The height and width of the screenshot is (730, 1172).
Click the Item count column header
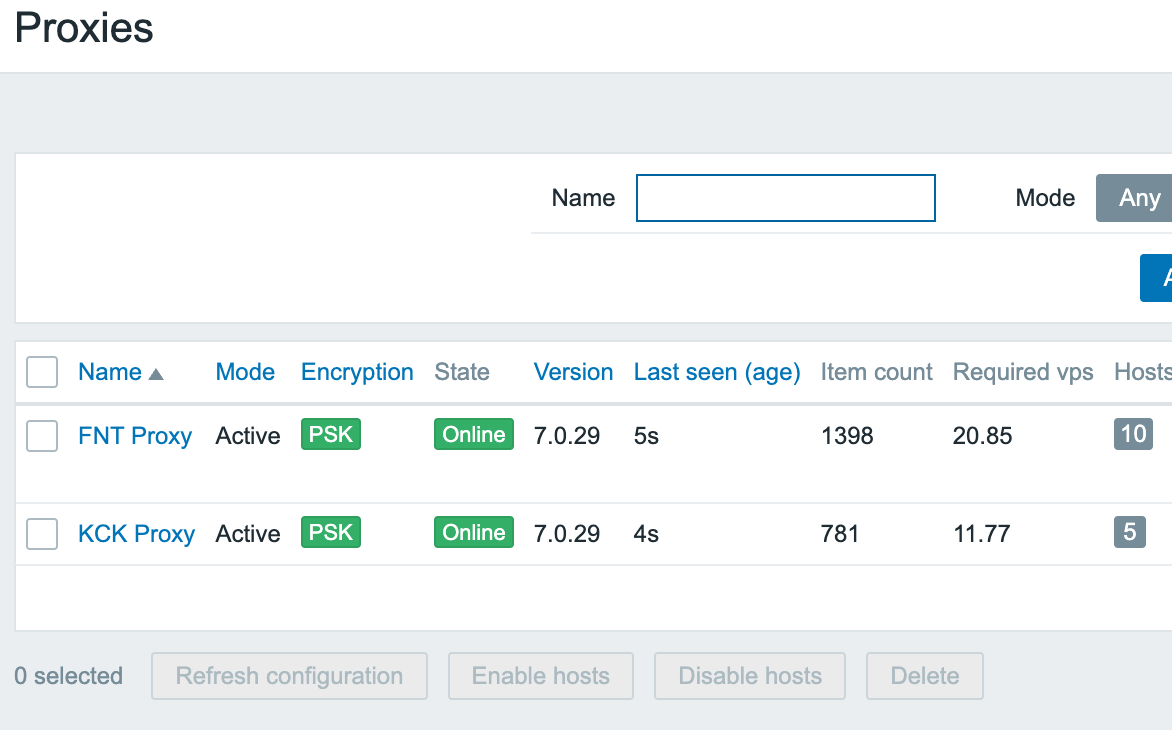coord(877,372)
